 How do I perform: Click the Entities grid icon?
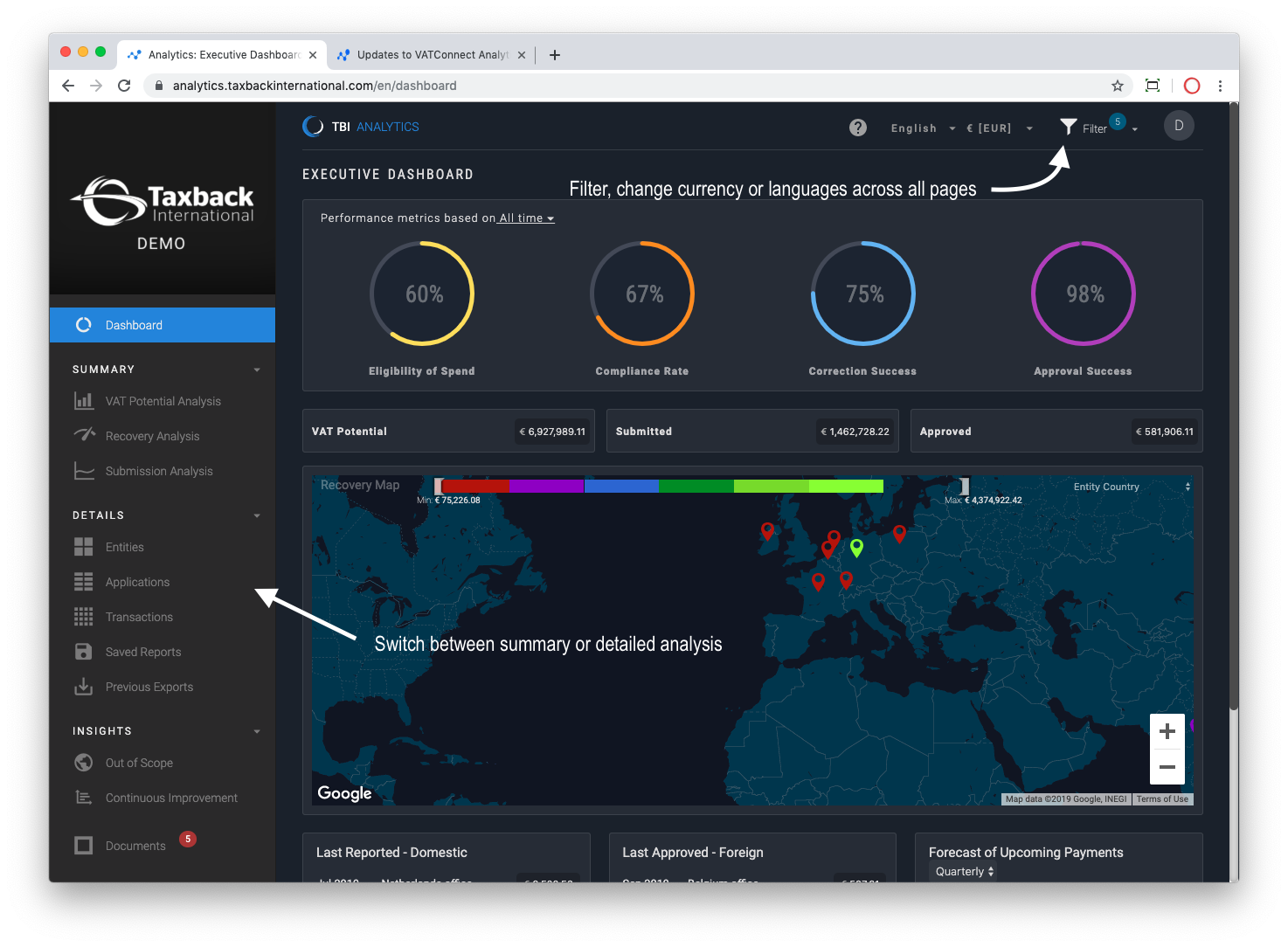click(84, 547)
